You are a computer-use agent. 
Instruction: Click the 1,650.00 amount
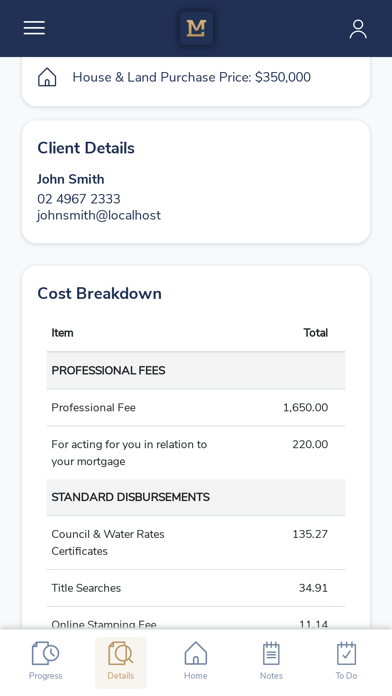(x=305, y=407)
